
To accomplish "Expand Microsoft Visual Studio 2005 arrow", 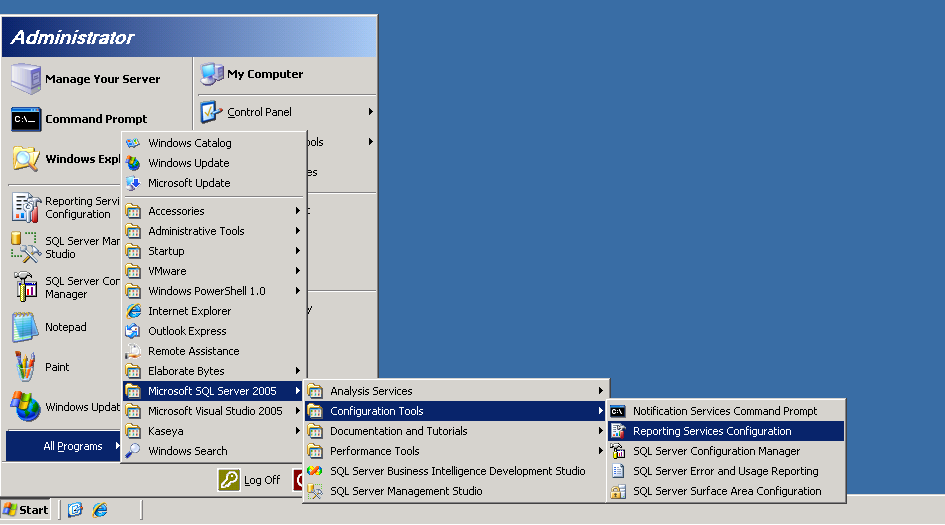I will [298, 411].
